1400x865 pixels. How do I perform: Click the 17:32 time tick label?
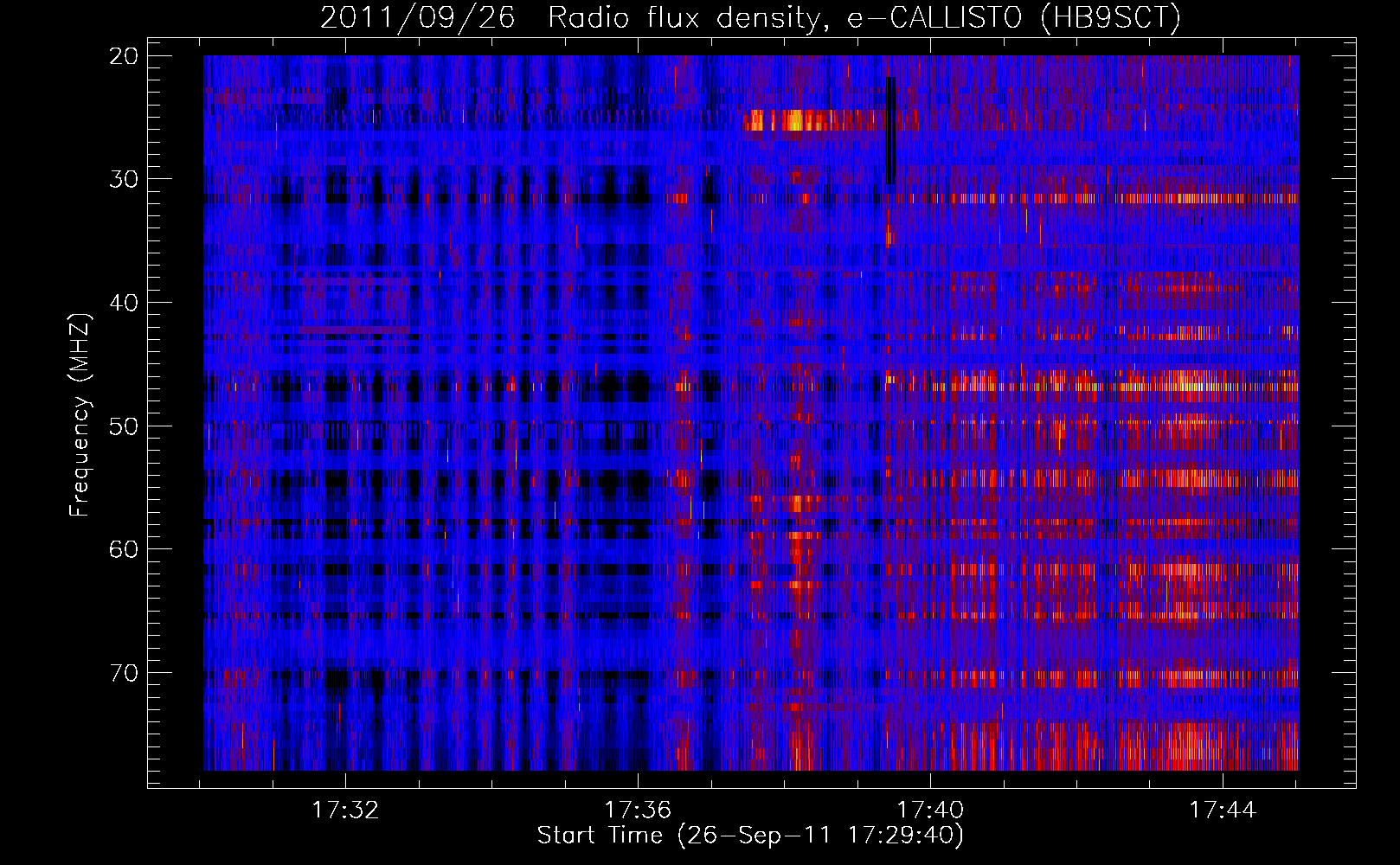click(x=345, y=811)
